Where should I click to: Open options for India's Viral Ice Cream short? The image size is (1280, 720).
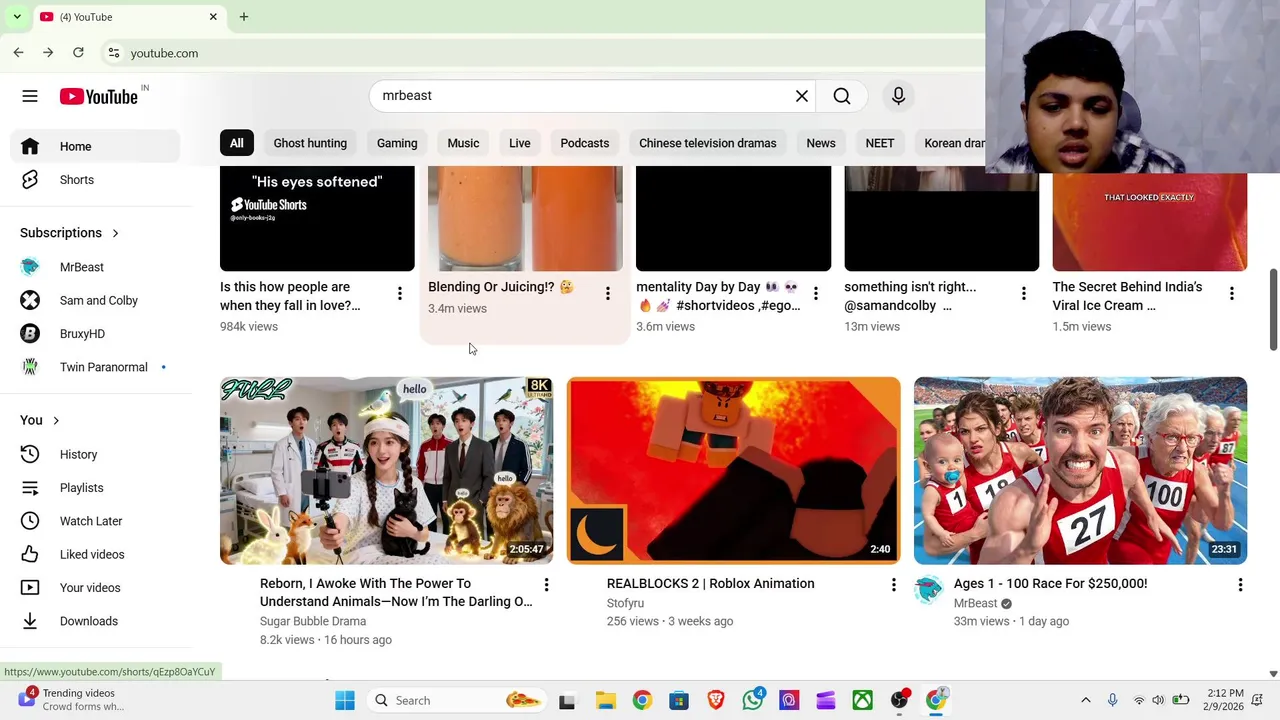tap(1231, 293)
